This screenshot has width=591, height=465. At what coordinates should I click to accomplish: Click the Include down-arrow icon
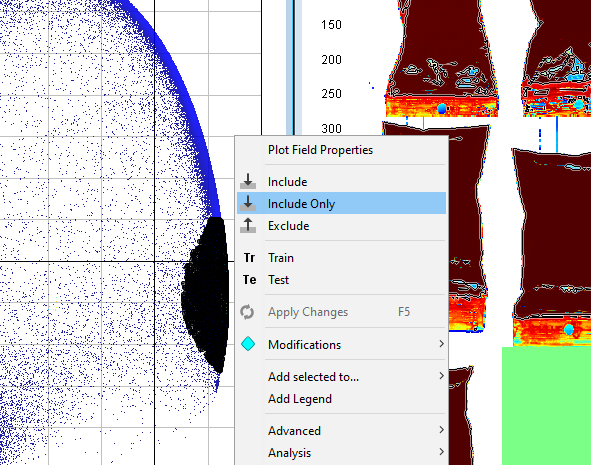[x=248, y=182]
